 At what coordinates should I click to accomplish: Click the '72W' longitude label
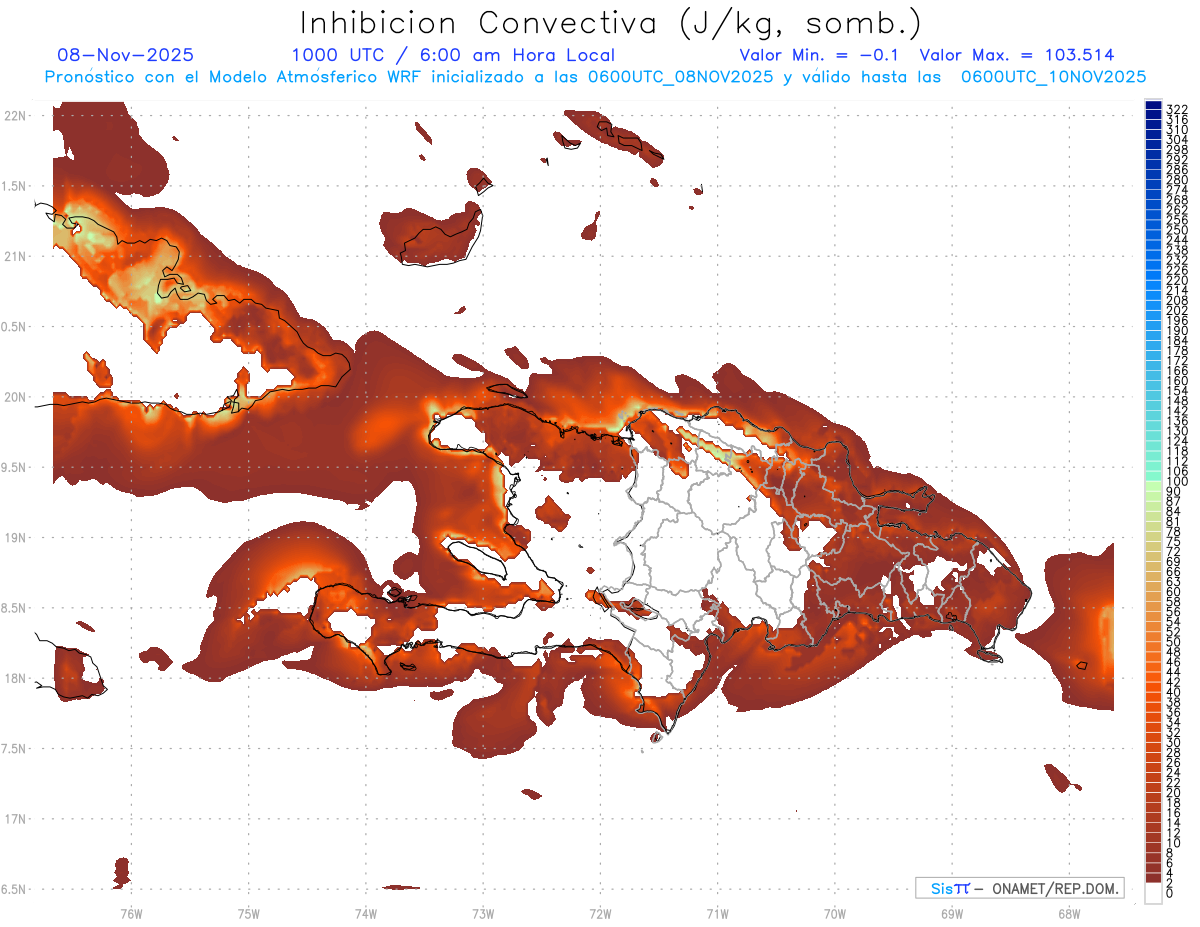click(x=600, y=913)
